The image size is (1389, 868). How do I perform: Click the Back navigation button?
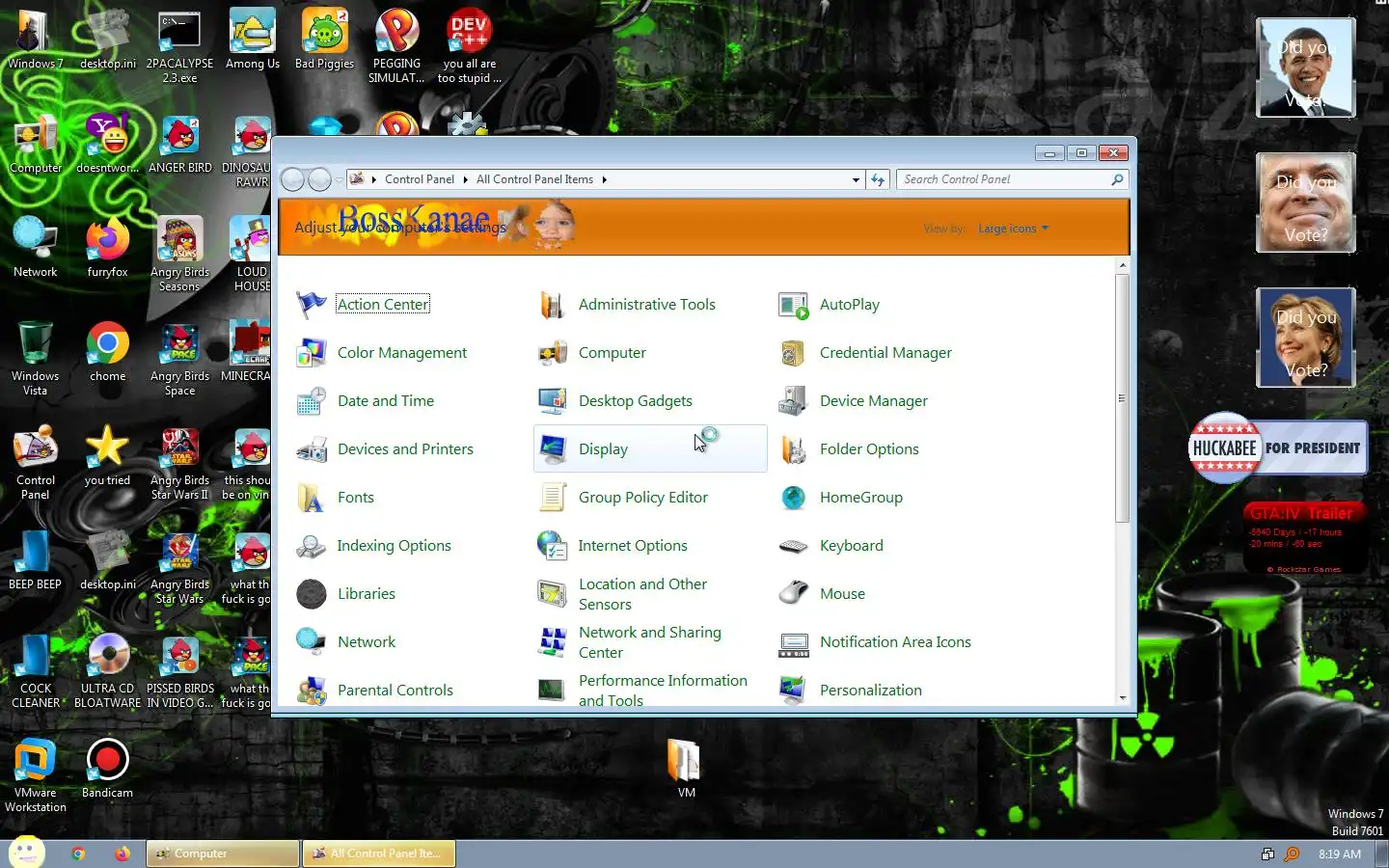pyautogui.click(x=293, y=179)
